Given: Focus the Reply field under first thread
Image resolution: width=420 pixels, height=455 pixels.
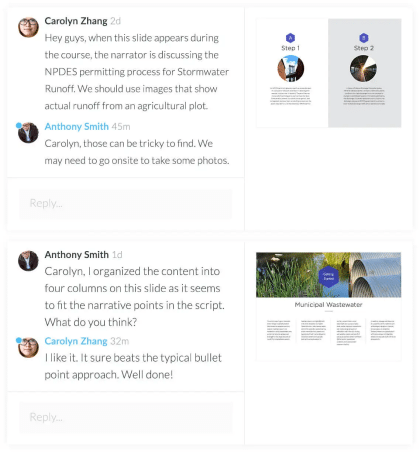Looking at the screenshot, I should [x=126, y=204].
